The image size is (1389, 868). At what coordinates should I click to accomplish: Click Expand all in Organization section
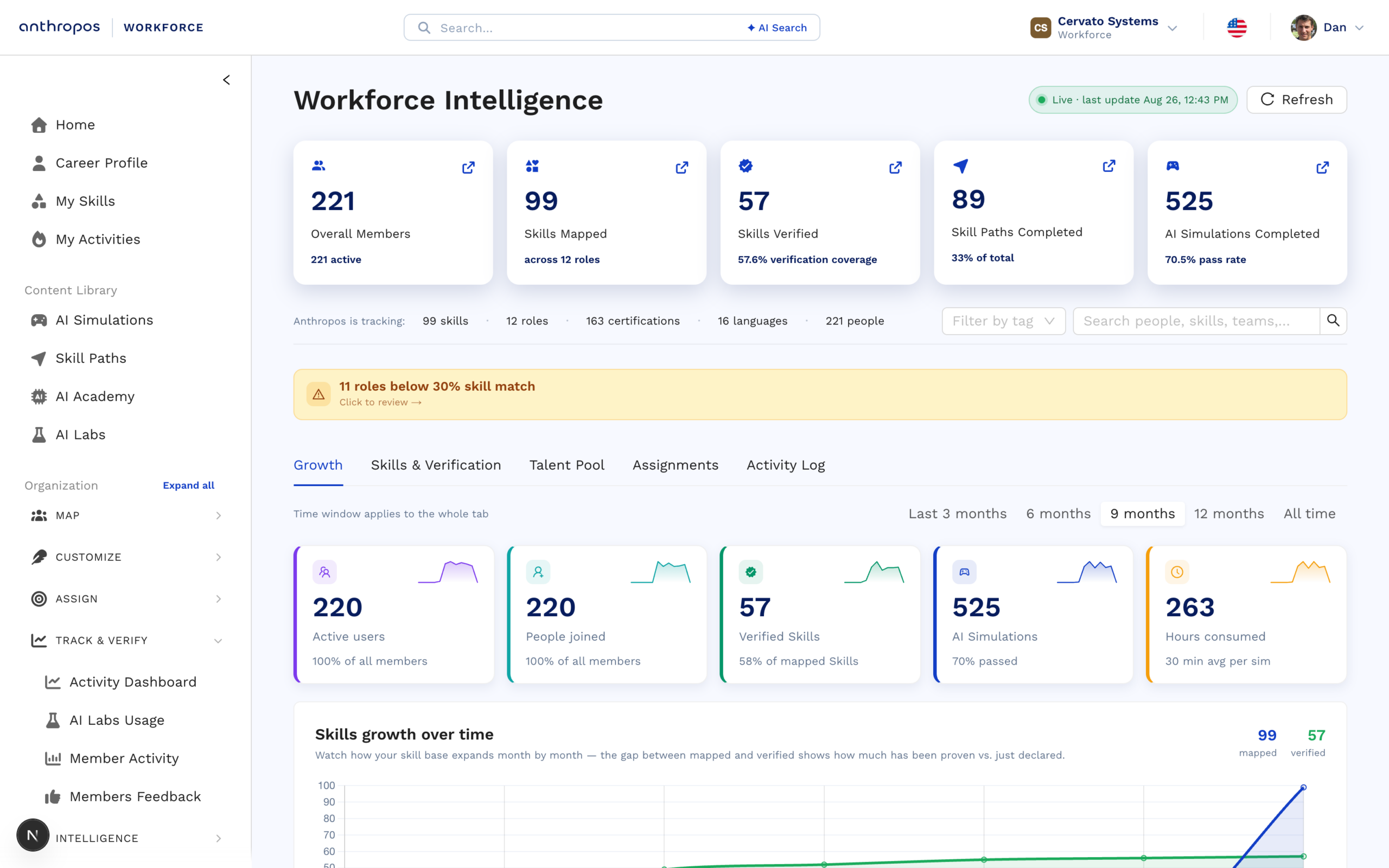pyautogui.click(x=188, y=486)
